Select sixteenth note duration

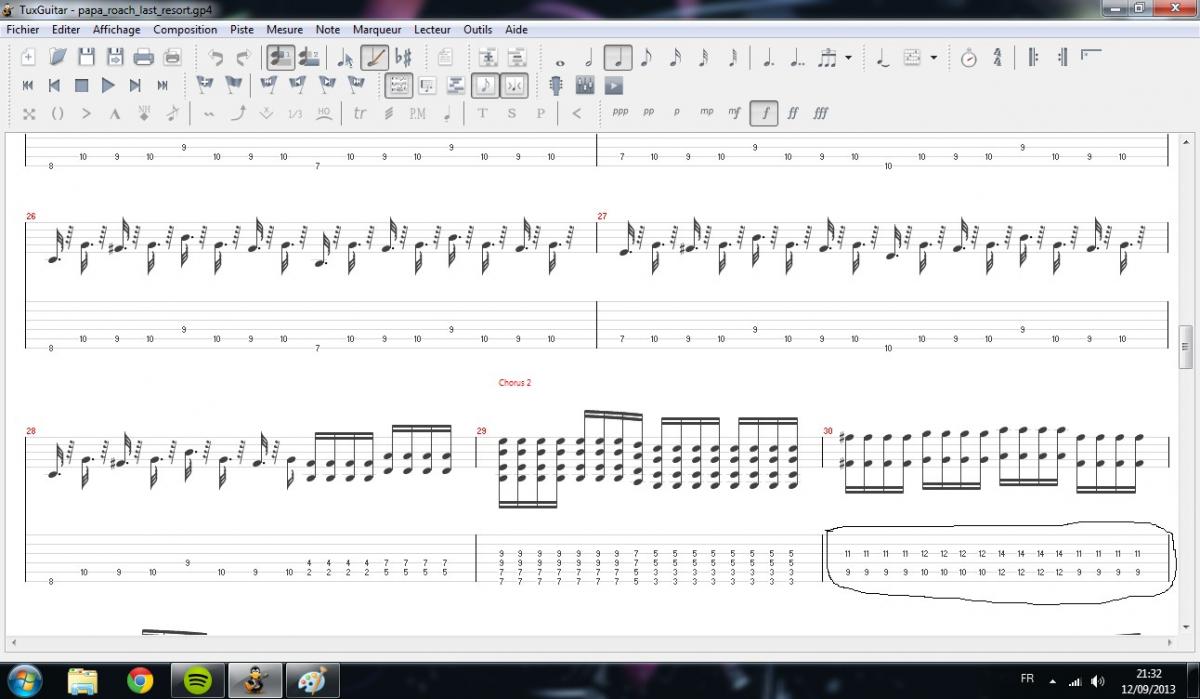pyautogui.click(x=675, y=57)
